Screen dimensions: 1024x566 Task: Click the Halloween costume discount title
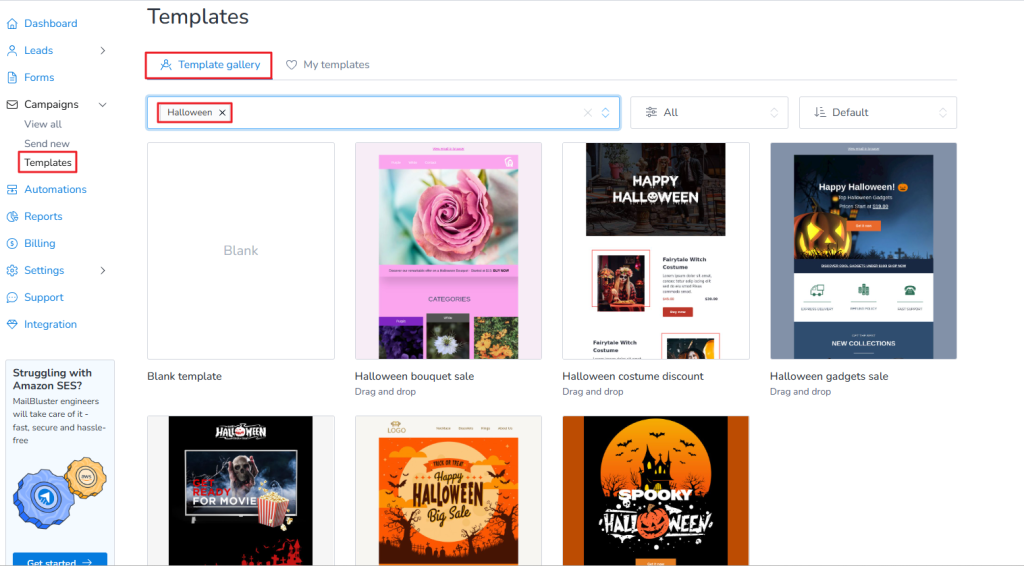coord(633,376)
